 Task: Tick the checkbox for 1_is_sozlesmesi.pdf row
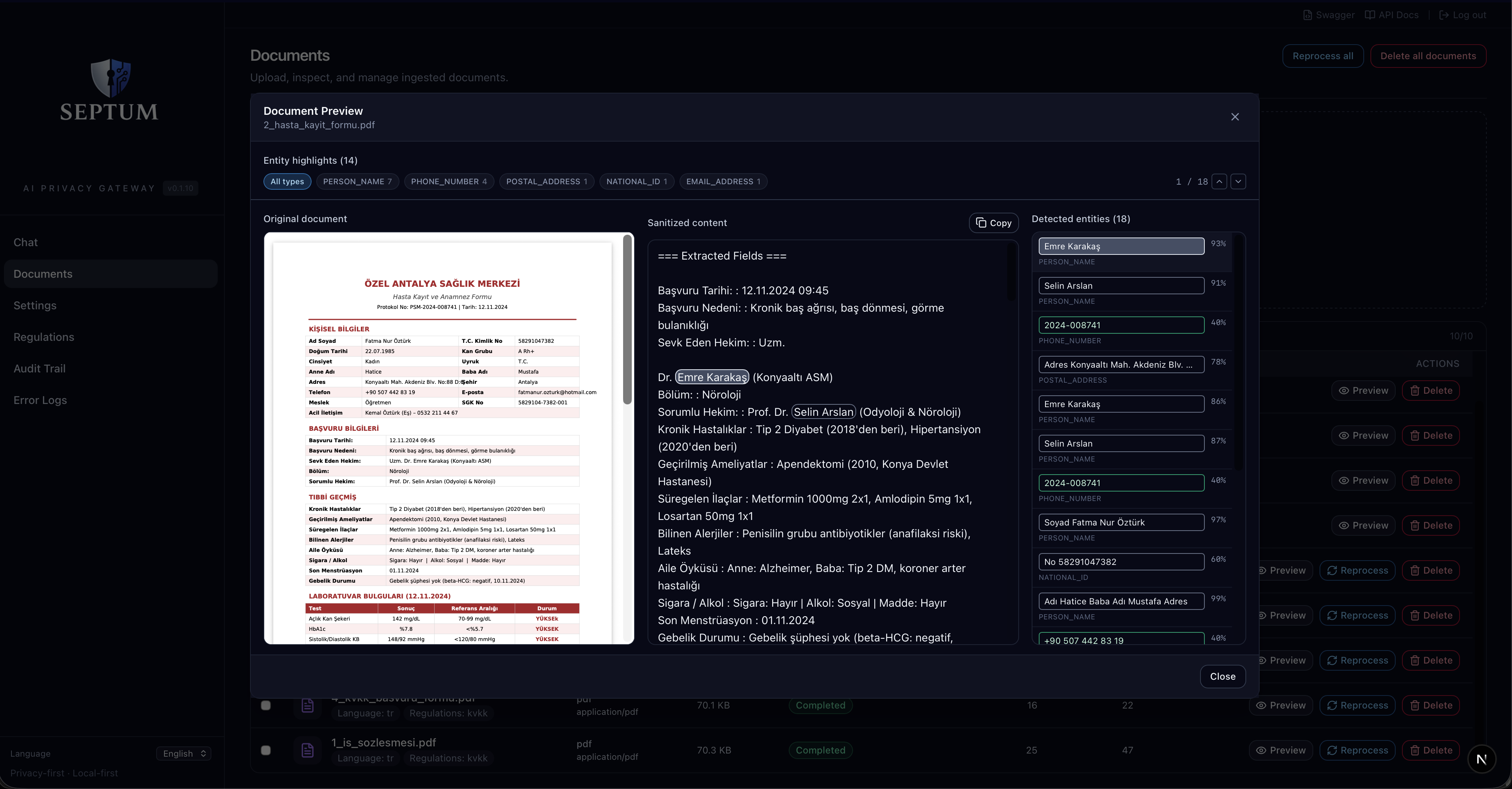[x=266, y=750]
